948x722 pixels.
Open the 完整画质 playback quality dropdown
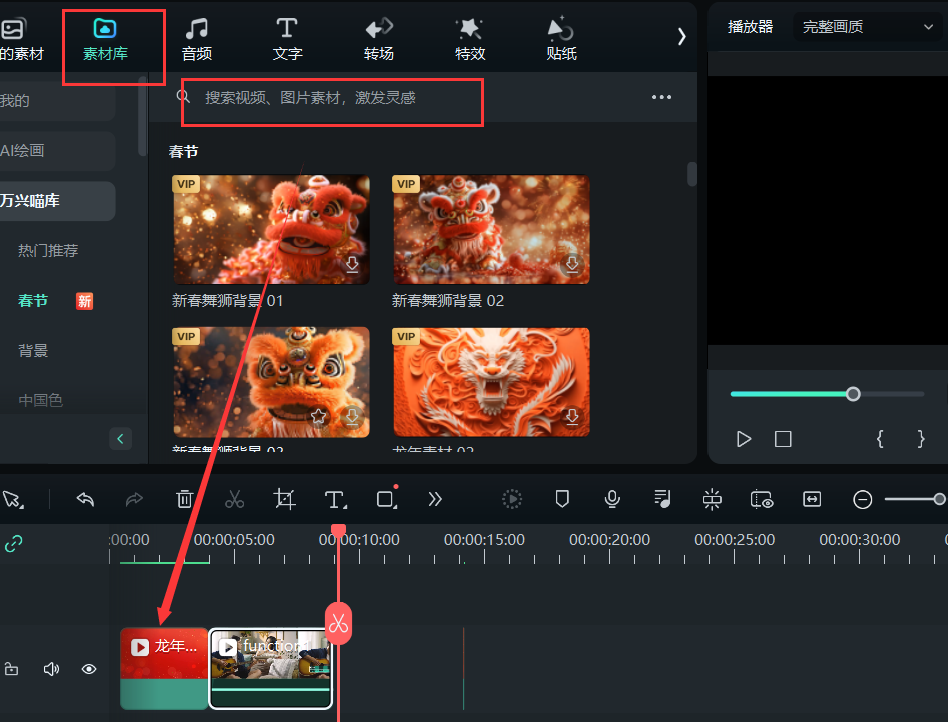pyautogui.click(x=866, y=27)
